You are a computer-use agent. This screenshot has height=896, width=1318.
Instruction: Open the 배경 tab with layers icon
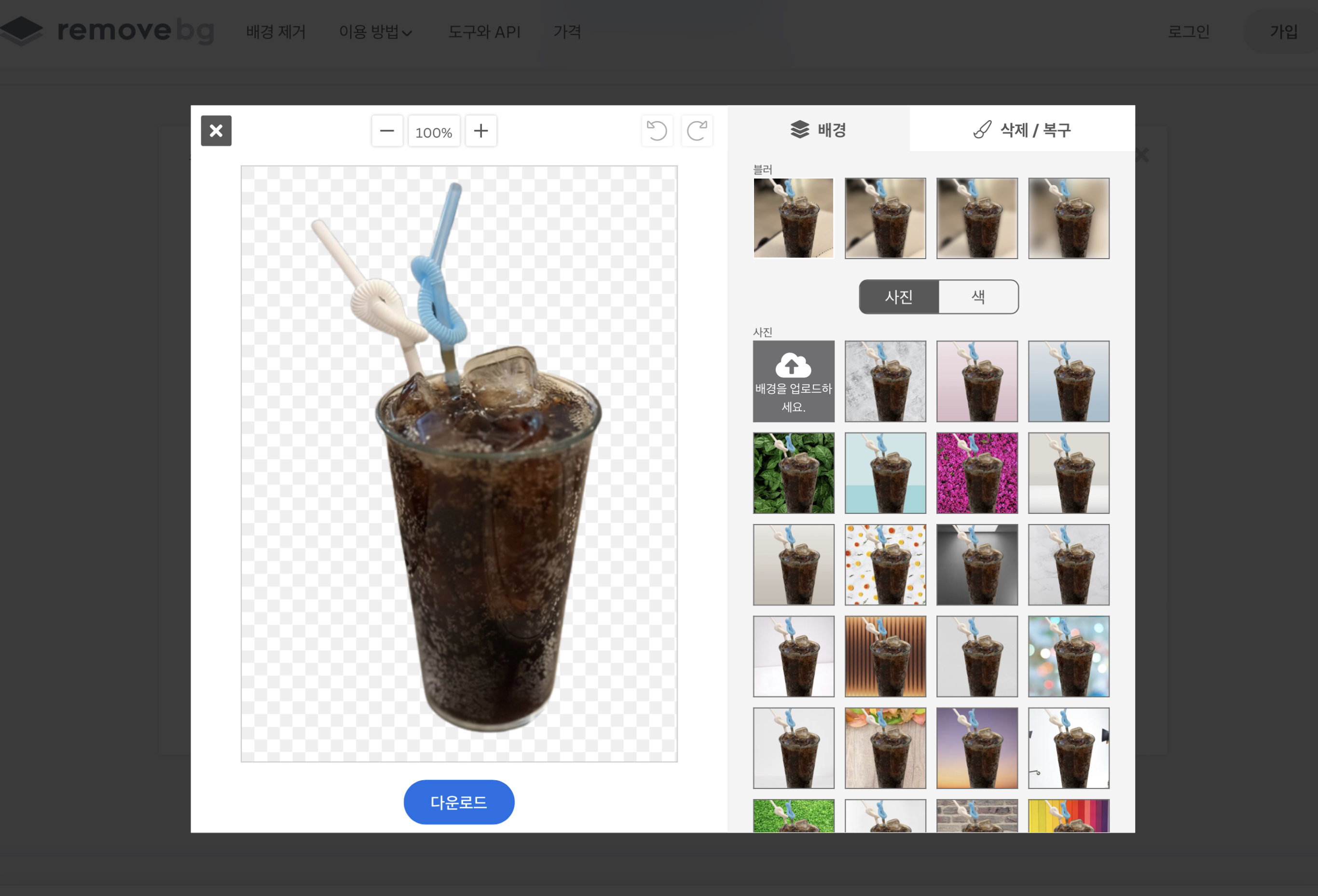click(818, 130)
